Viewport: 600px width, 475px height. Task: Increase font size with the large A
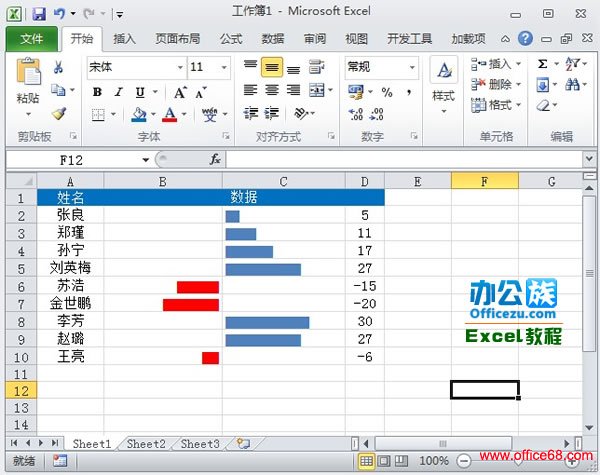coord(180,92)
